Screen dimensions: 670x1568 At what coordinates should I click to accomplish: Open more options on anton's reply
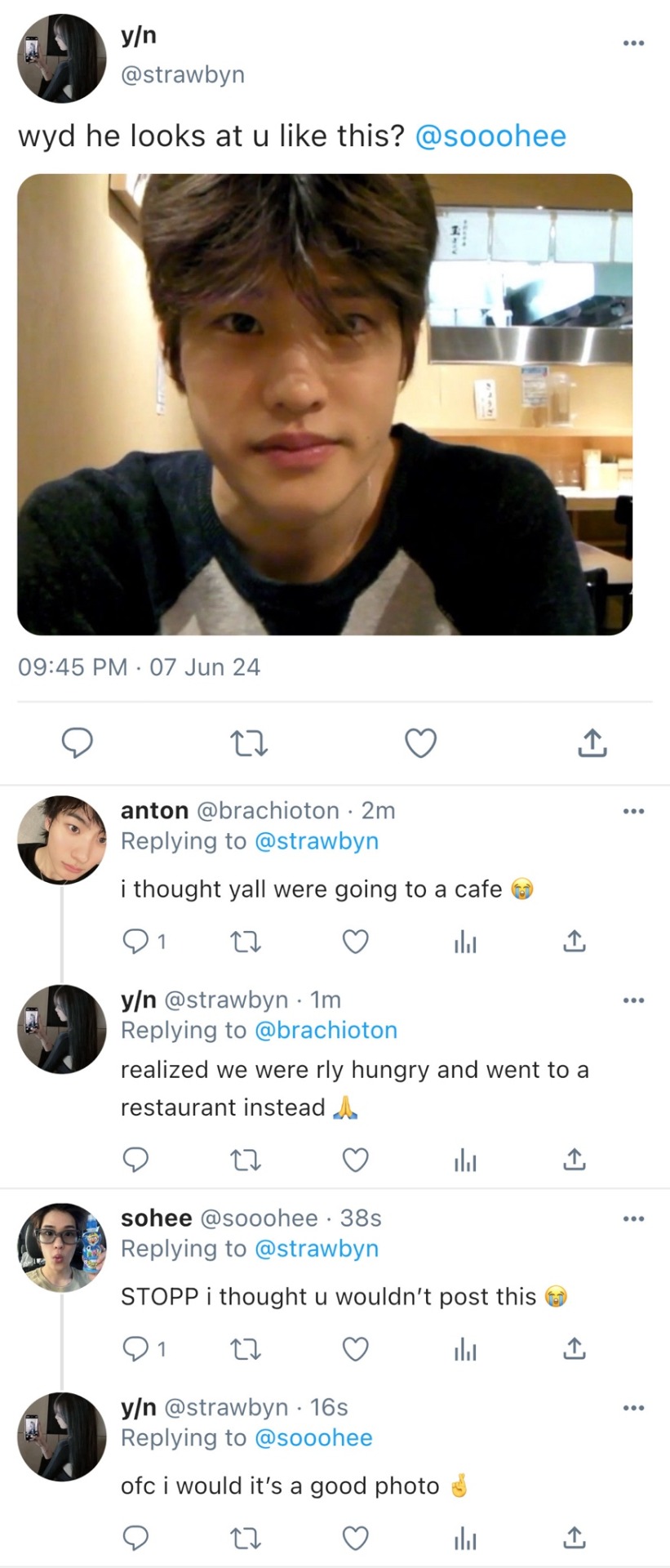pyautogui.click(x=633, y=811)
